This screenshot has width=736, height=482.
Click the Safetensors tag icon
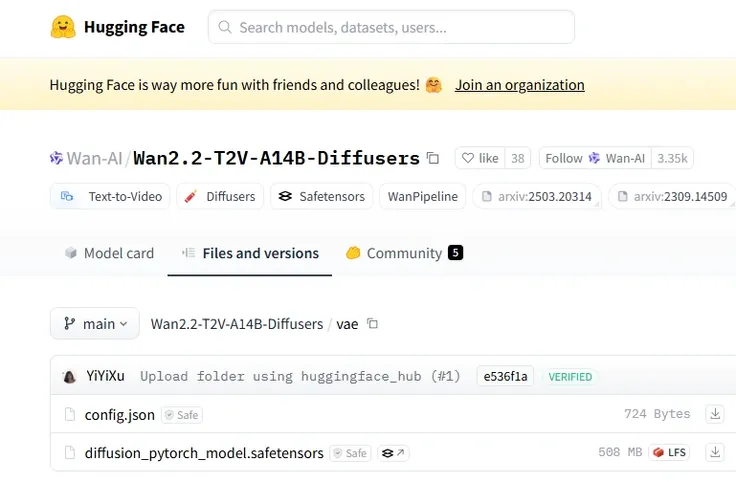pos(285,196)
